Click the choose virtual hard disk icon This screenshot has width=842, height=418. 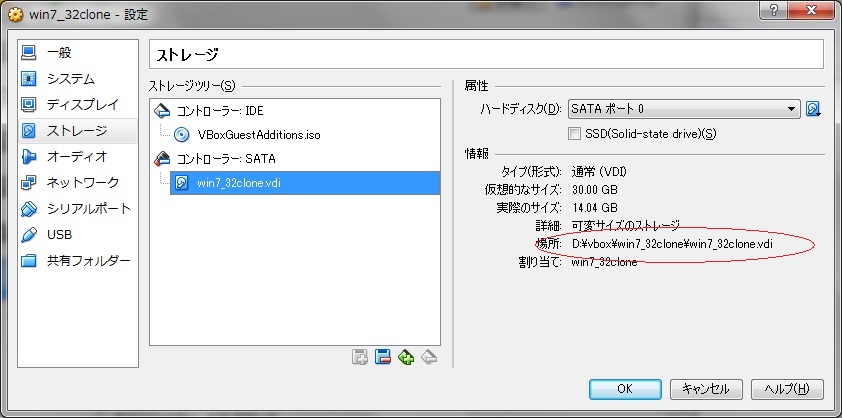[813, 109]
